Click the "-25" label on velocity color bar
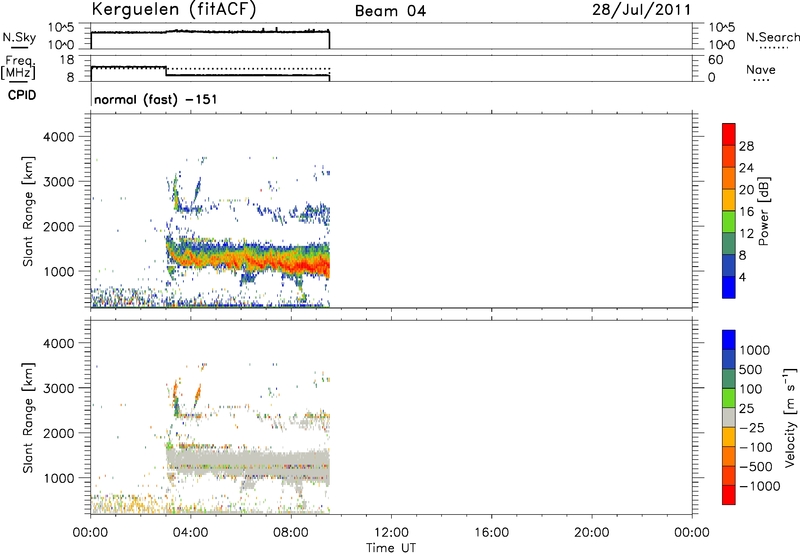The width and height of the screenshot is (800, 554). (752, 427)
